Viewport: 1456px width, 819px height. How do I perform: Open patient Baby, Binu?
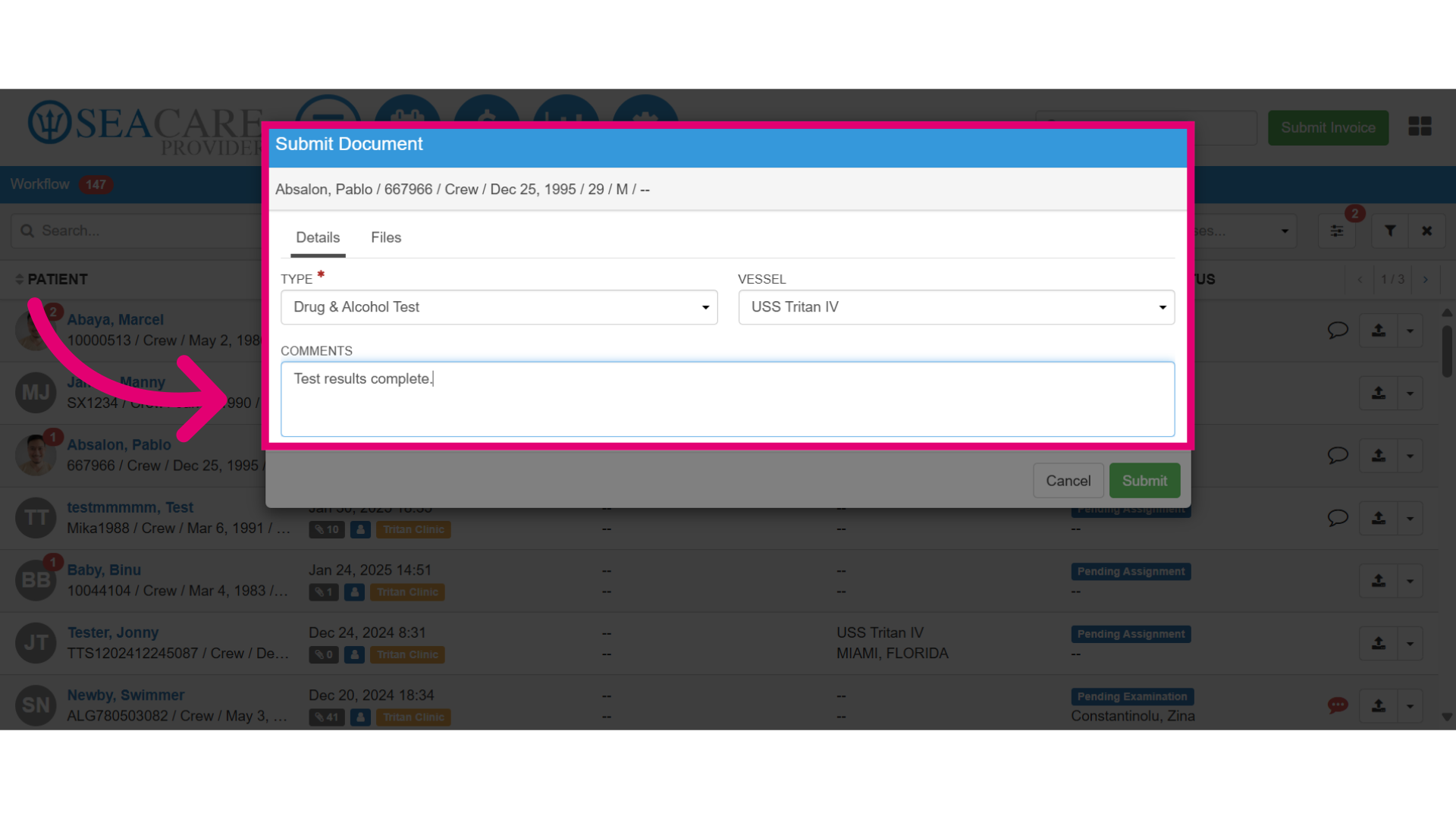tap(104, 570)
